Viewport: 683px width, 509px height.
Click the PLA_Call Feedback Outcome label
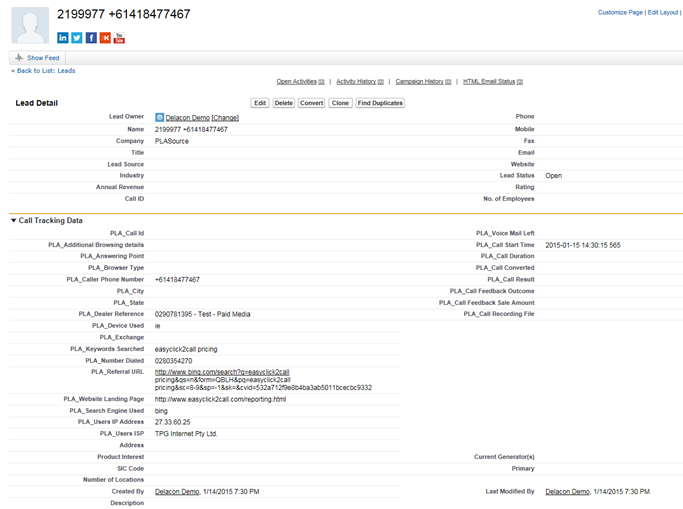[x=492, y=291]
